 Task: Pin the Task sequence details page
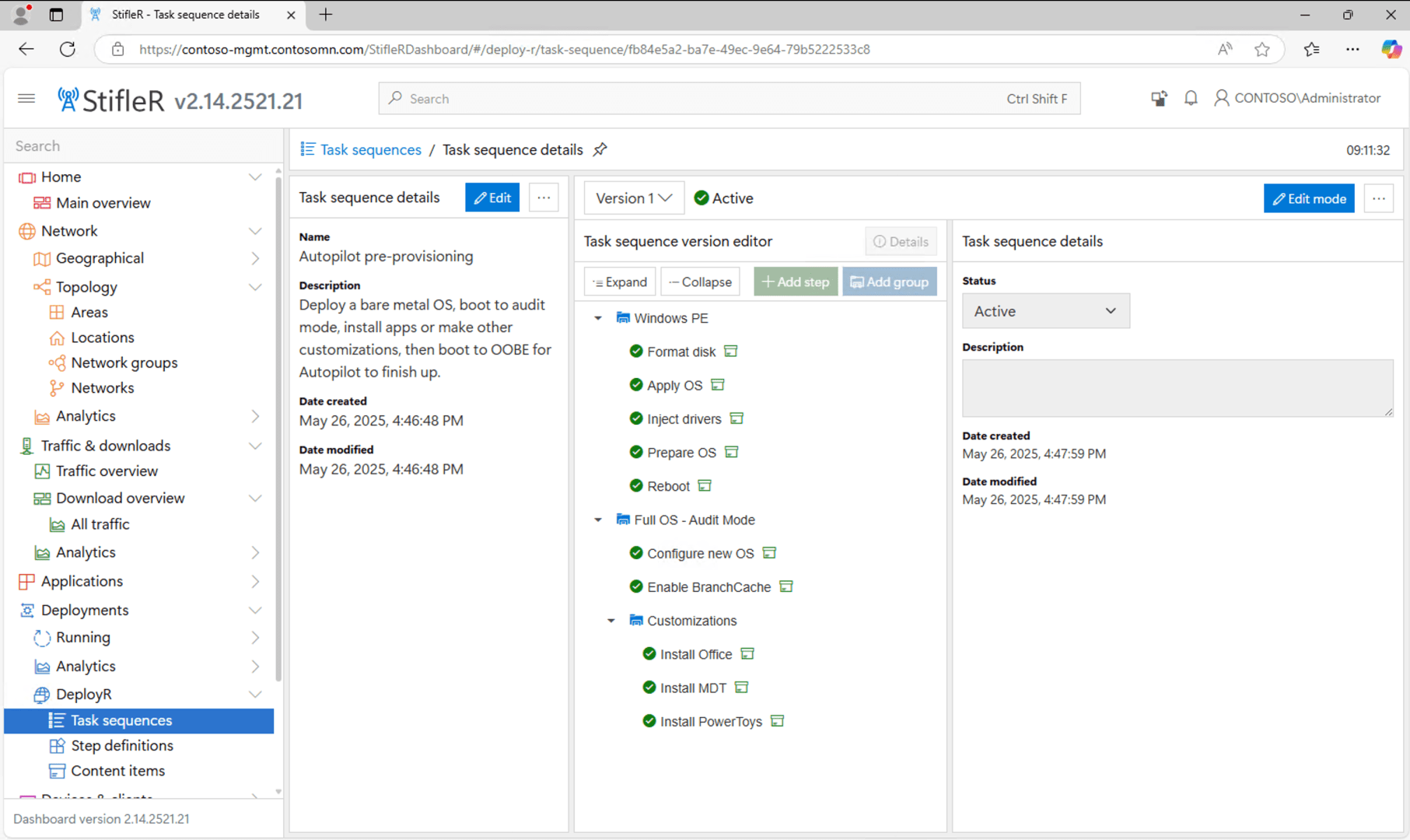point(600,149)
